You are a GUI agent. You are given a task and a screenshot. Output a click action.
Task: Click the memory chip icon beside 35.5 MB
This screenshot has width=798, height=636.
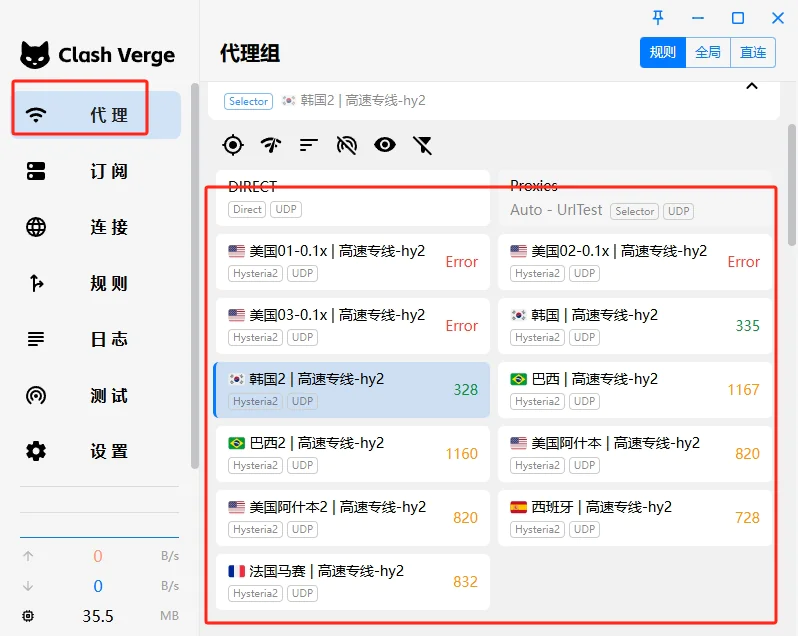28,616
